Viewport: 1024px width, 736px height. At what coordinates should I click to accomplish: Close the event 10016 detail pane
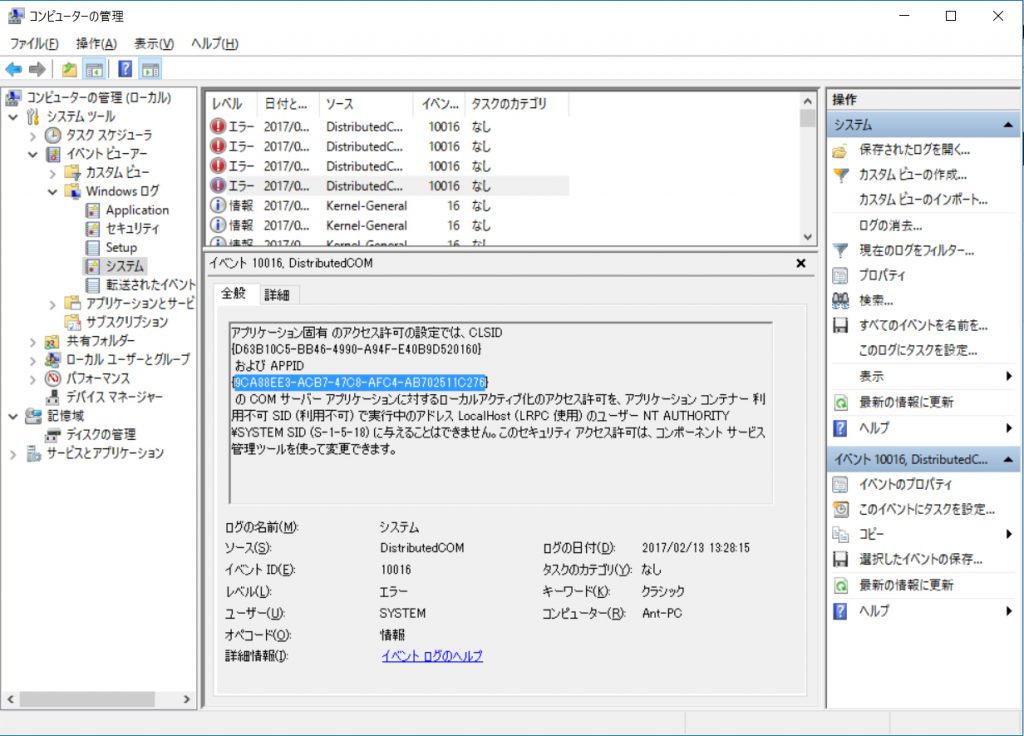(801, 263)
